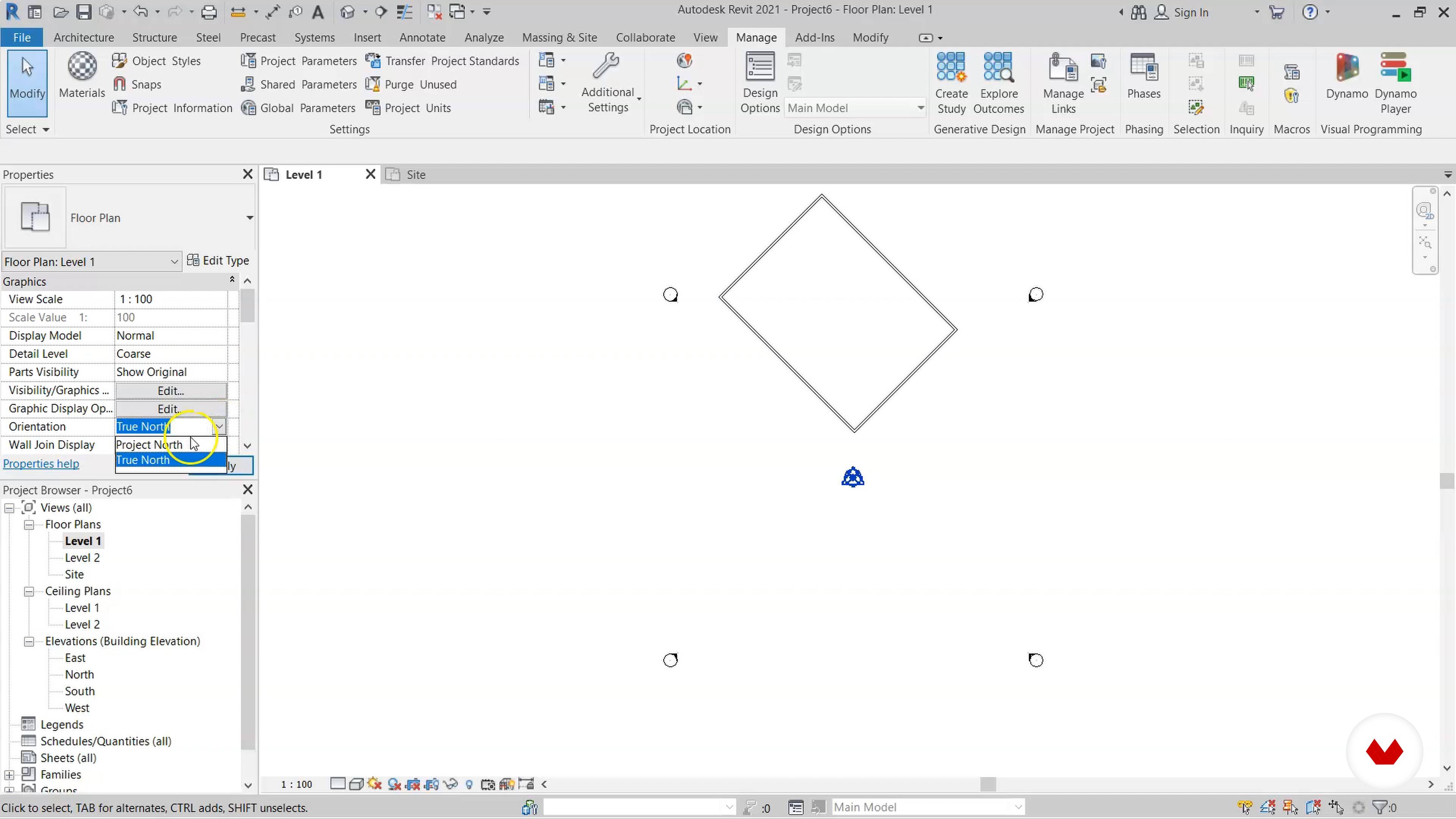Expand the Families tree node

(x=9, y=775)
